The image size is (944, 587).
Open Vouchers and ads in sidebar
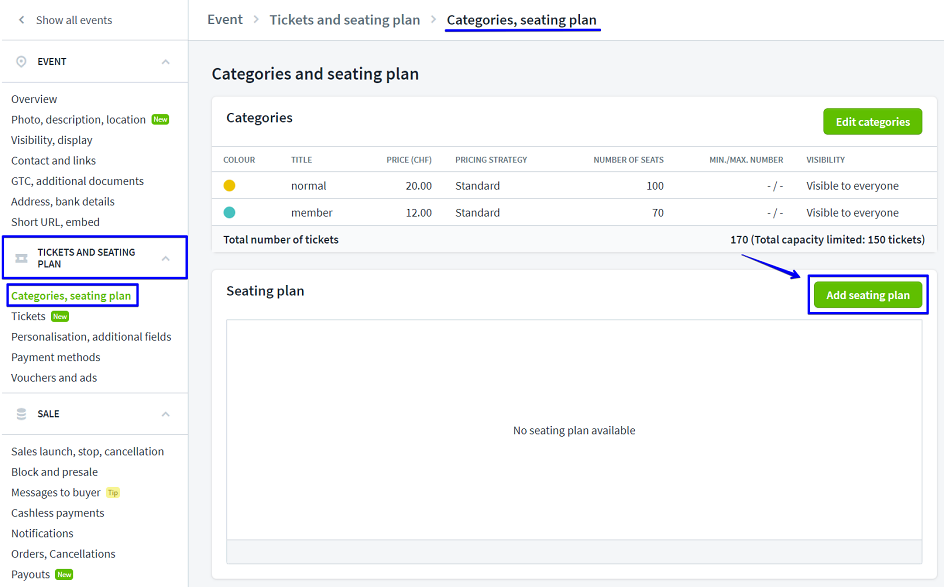[x=54, y=378]
